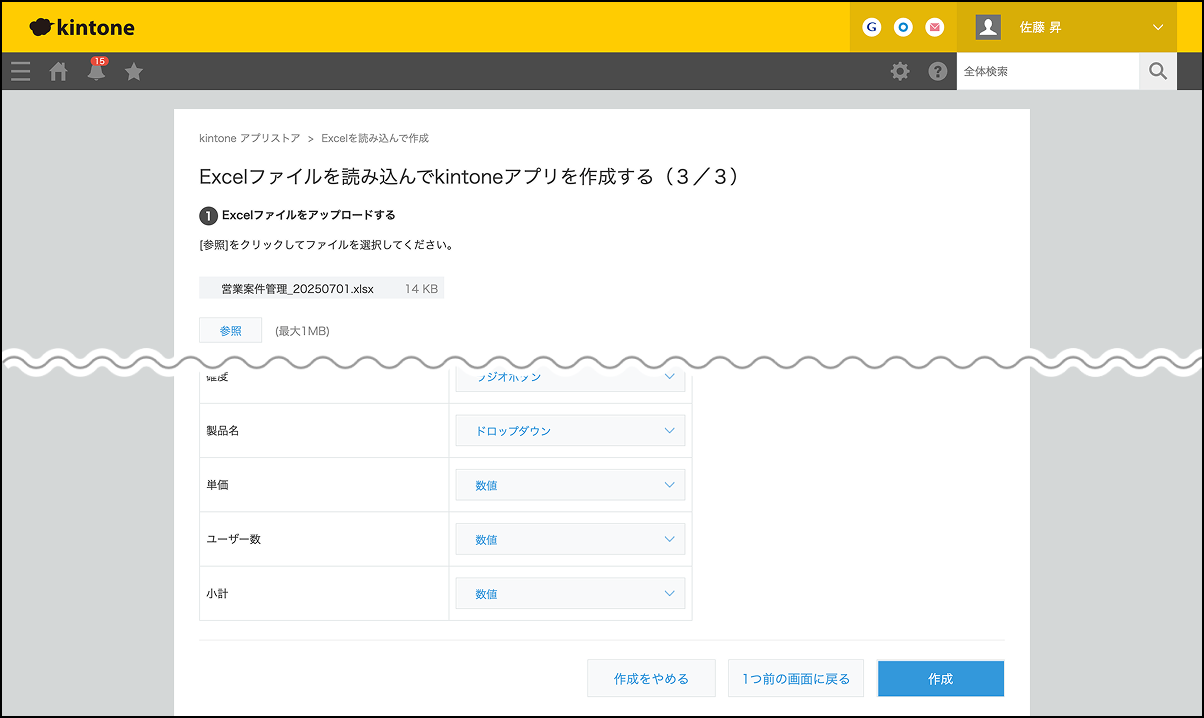Open the blue circle service icon
The image size is (1204, 718).
(x=903, y=28)
